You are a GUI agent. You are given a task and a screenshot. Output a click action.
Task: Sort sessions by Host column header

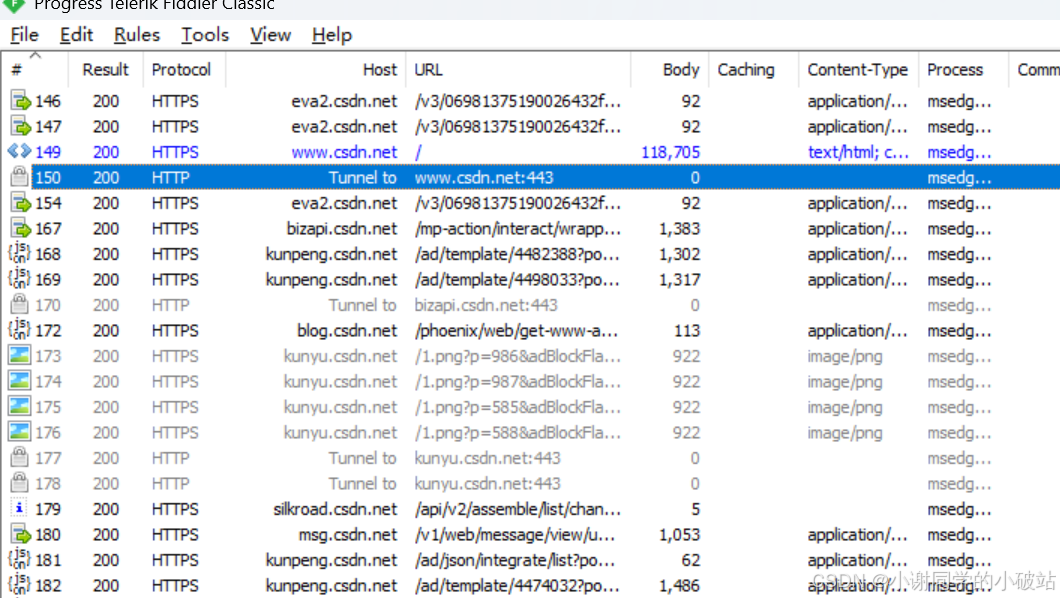tap(316, 70)
